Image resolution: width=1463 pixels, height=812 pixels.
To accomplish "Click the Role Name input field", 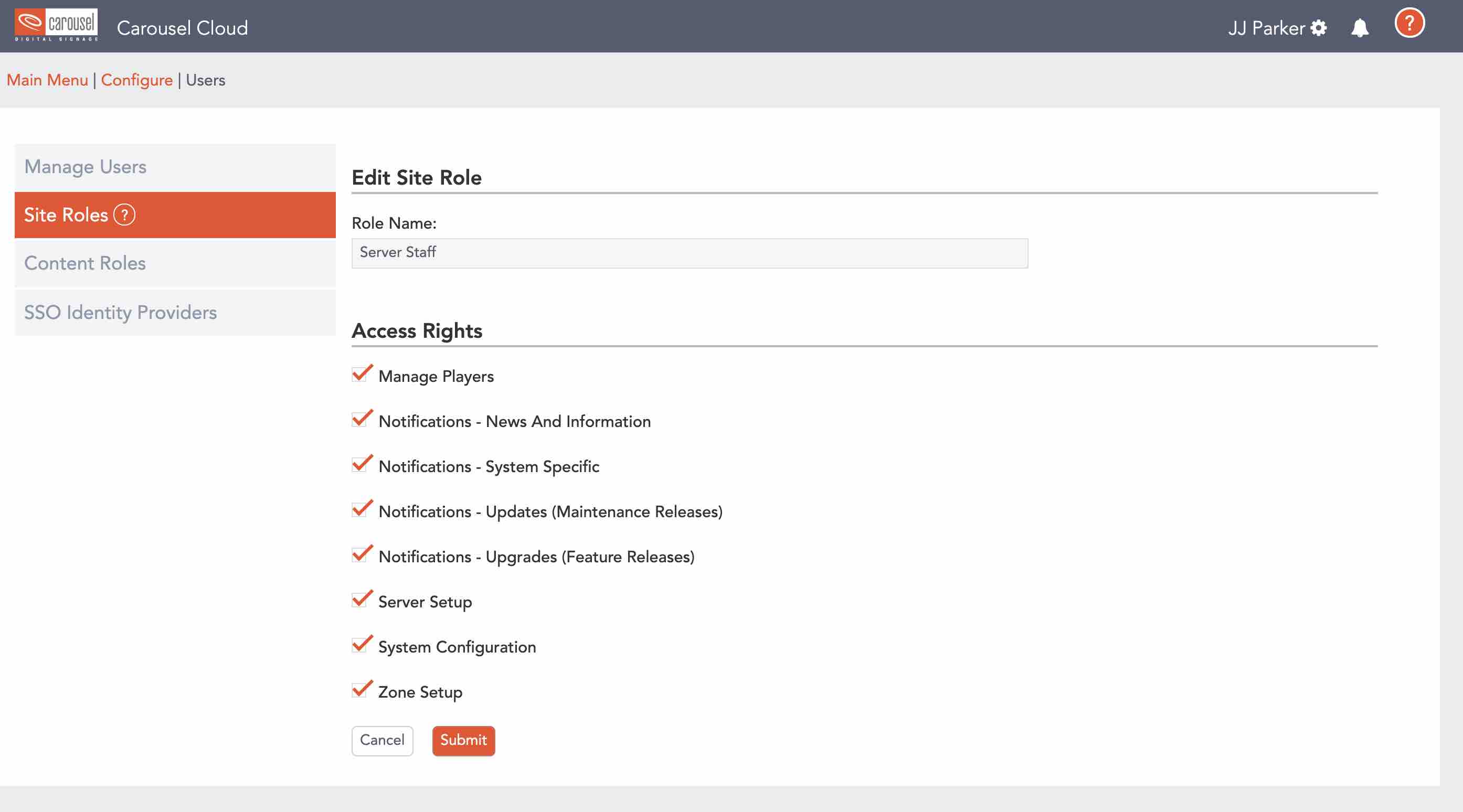I will (690, 253).
